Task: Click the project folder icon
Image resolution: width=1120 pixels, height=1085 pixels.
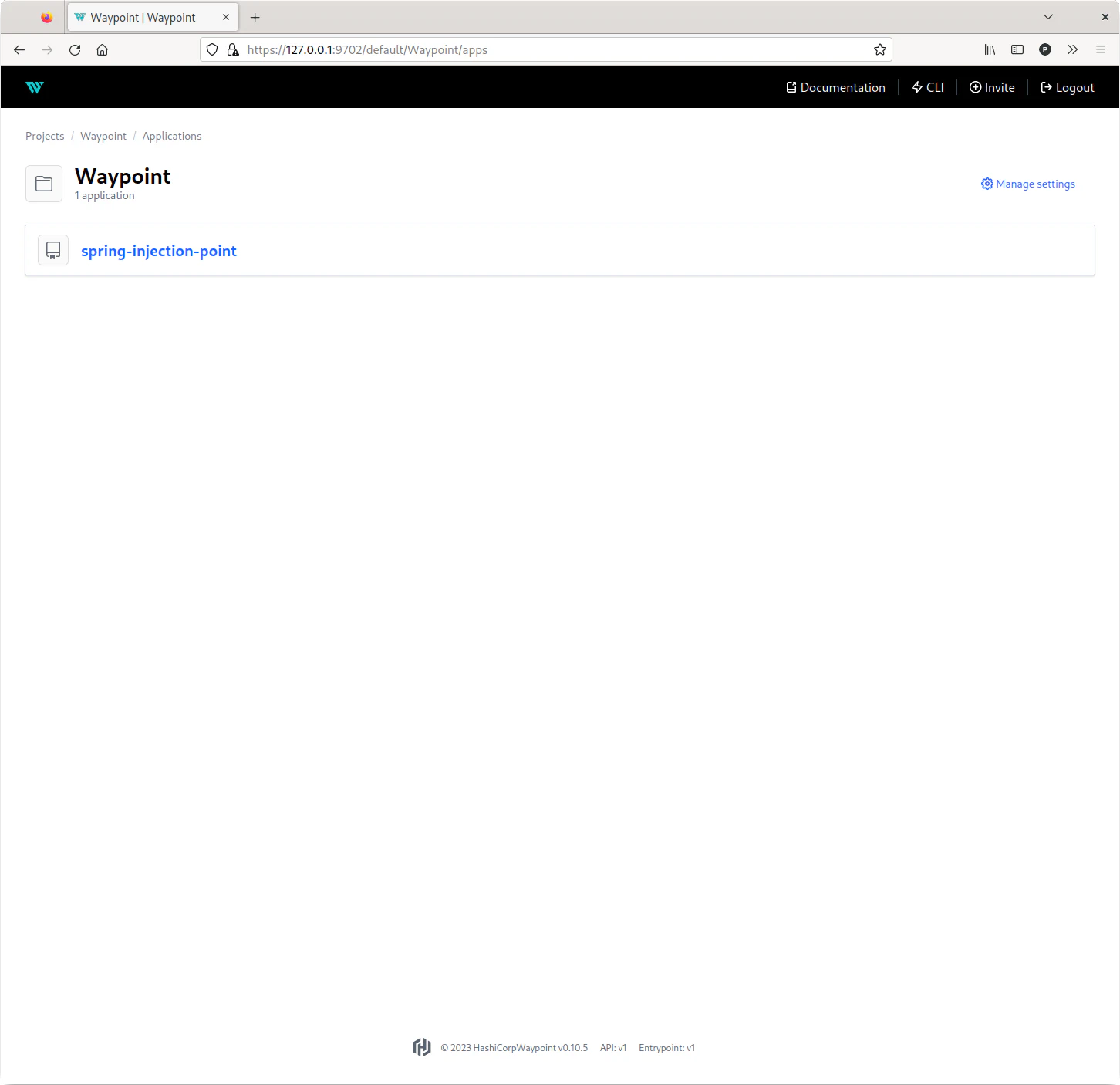Action: (x=44, y=184)
